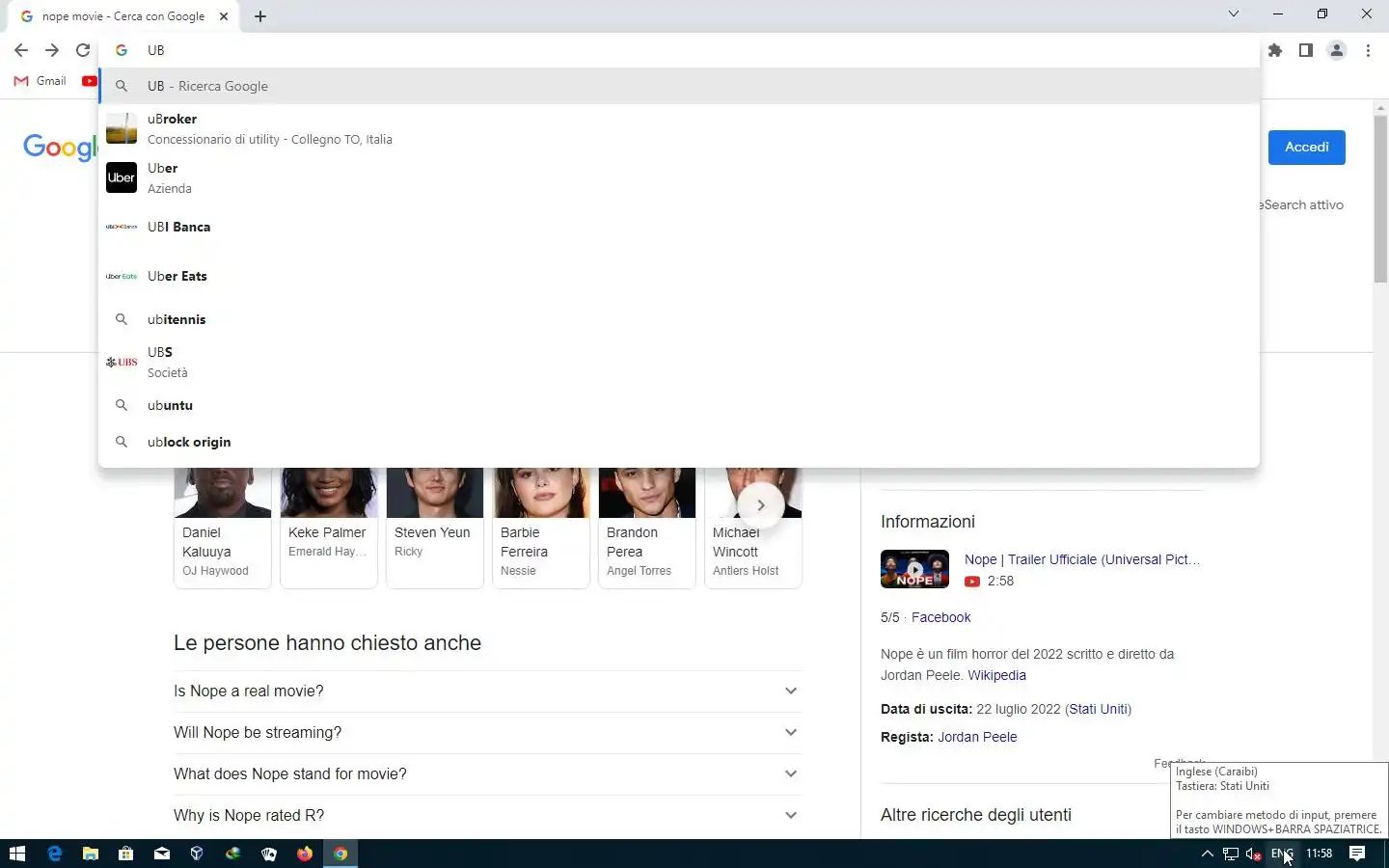1389x868 pixels.
Task: Open the YouTube bookmark icon
Action: 90,81
